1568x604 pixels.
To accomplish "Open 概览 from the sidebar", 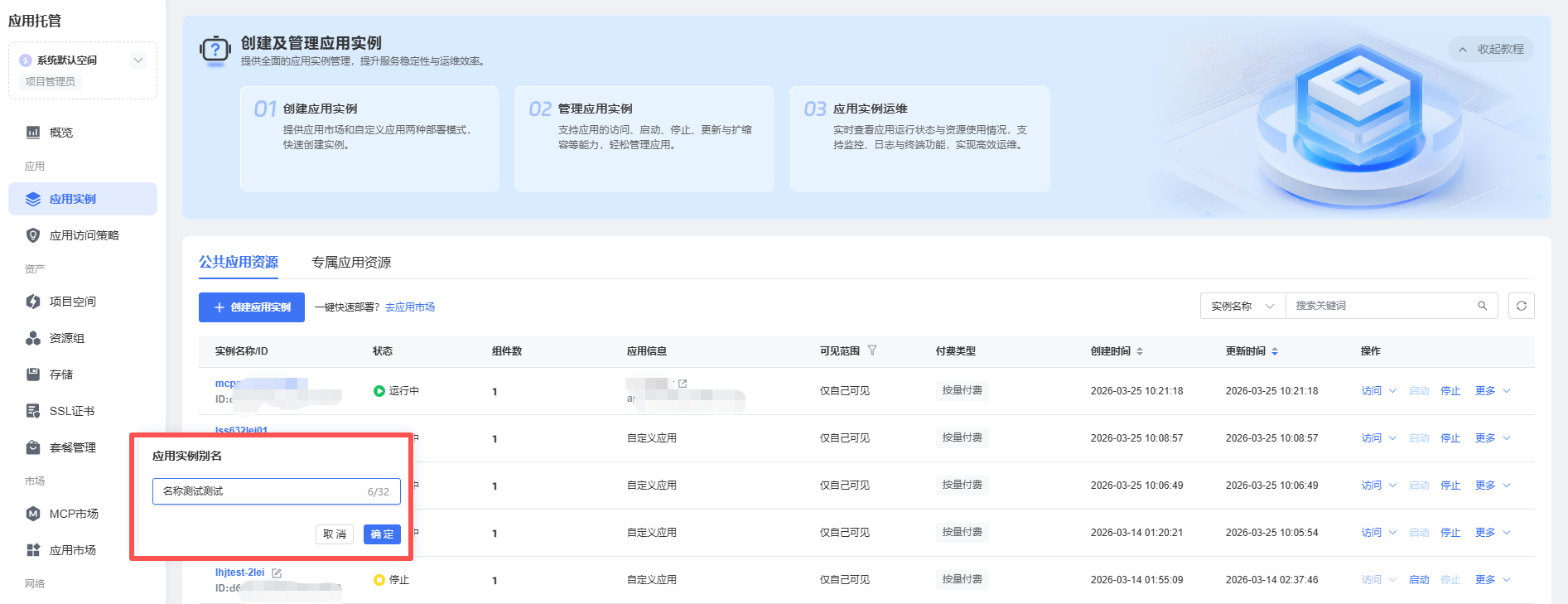I will (x=60, y=133).
